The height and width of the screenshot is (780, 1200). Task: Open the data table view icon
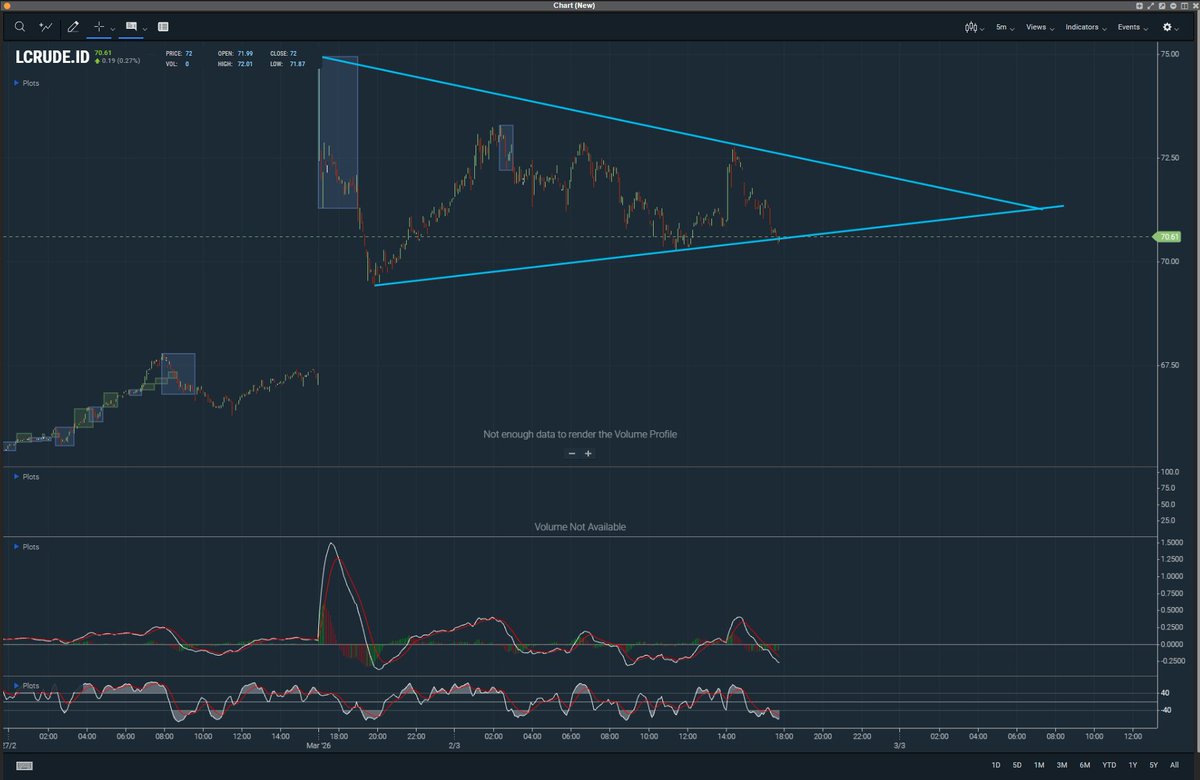[x=163, y=27]
